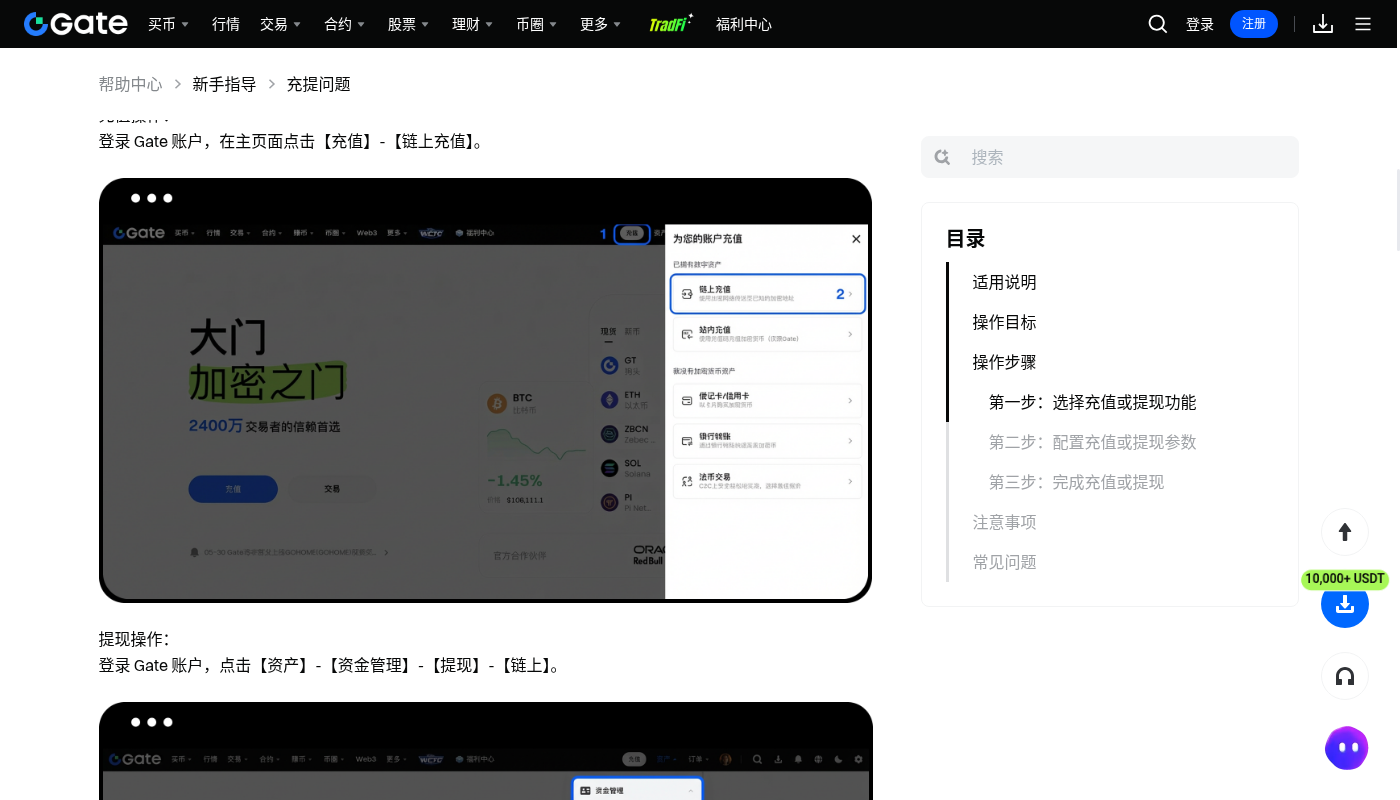Image resolution: width=1400 pixels, height=800 pixels.
Task: Jump to 操作目标 in table of contents
Action: tap(1005, 322)
